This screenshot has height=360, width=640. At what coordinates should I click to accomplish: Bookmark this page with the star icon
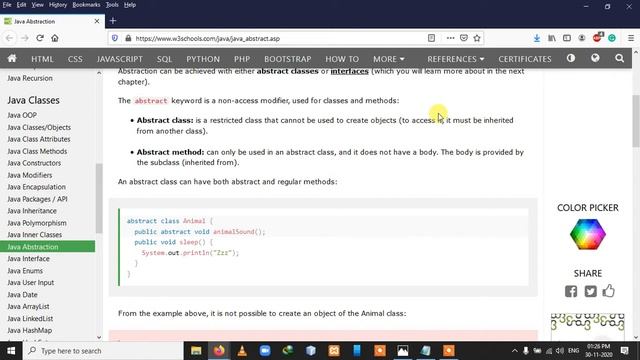(477, 38)
